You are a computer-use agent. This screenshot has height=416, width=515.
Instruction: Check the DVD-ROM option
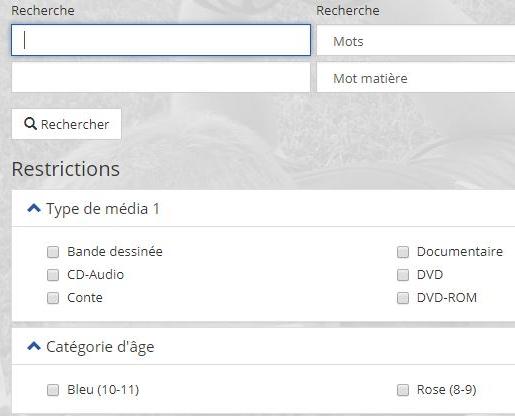coord(403,298)
